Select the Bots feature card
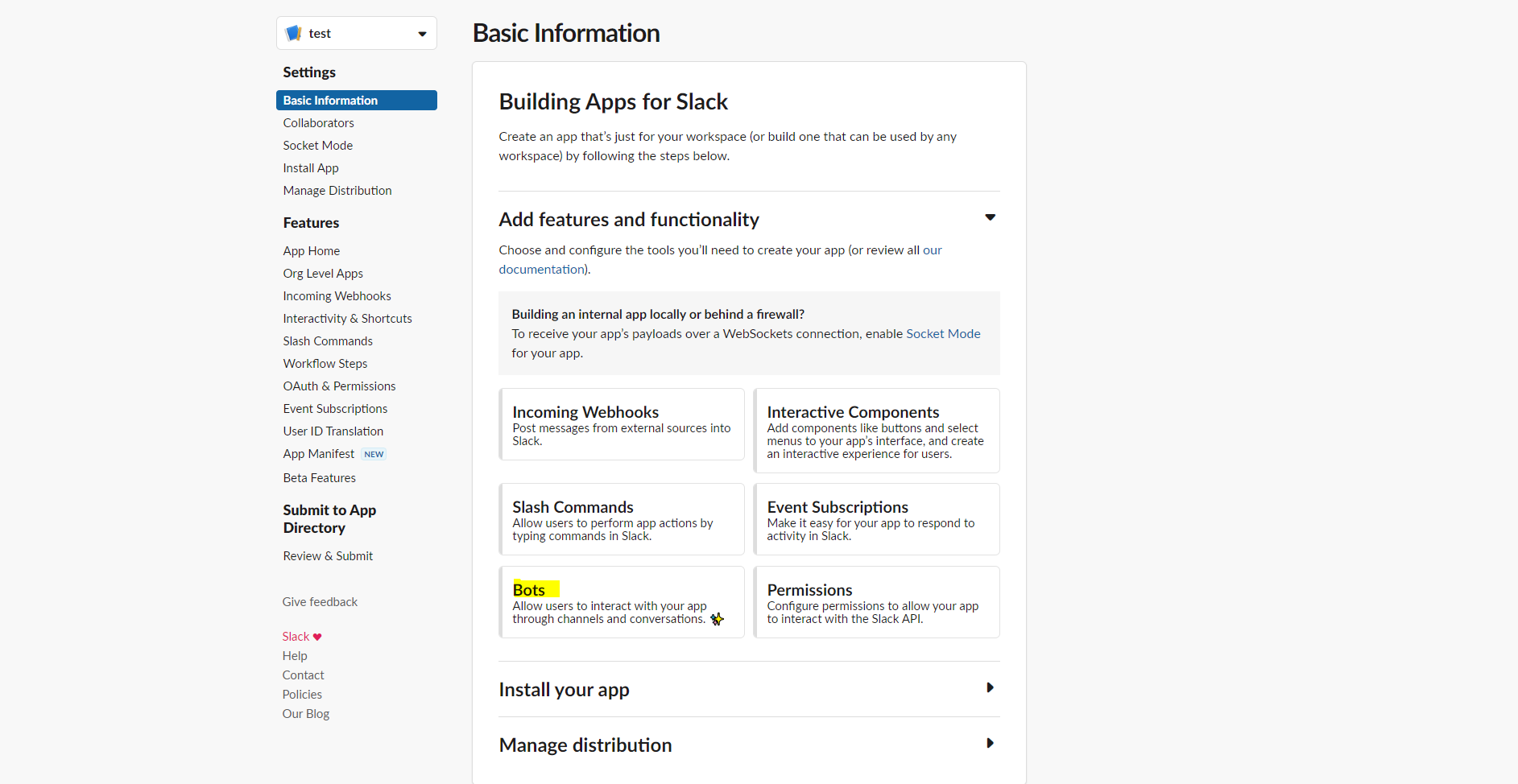Image resolution: width=1518 pixels, height=784 pixels. 622,602
